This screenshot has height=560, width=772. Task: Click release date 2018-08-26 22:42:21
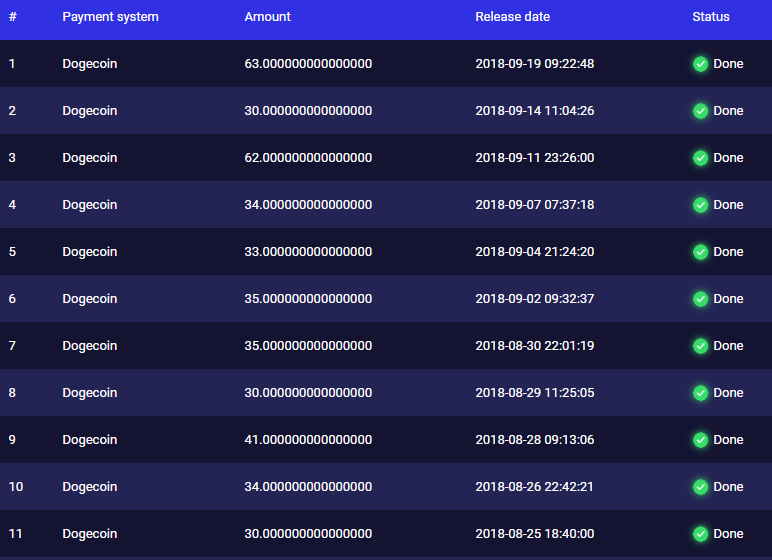(x=535, y=487)
